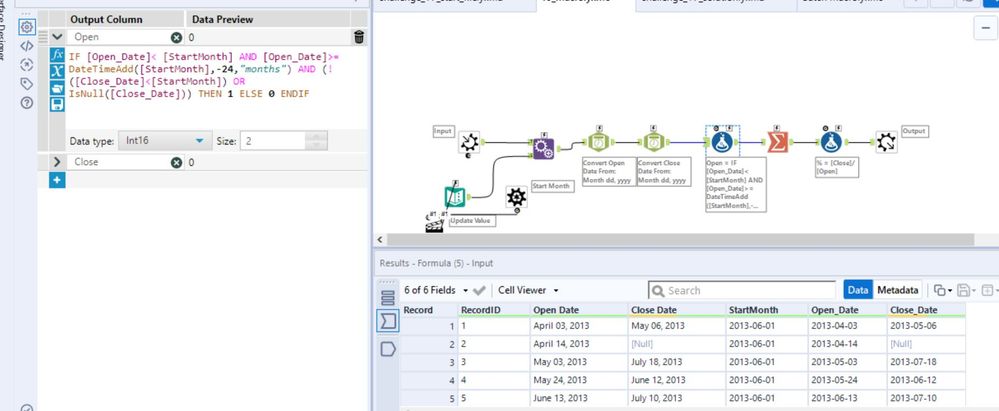Image resolution: width=999 pixels, height=411 pixels.
Task: Copy results with the clipboard icon
Action: [x=942, y=291]
